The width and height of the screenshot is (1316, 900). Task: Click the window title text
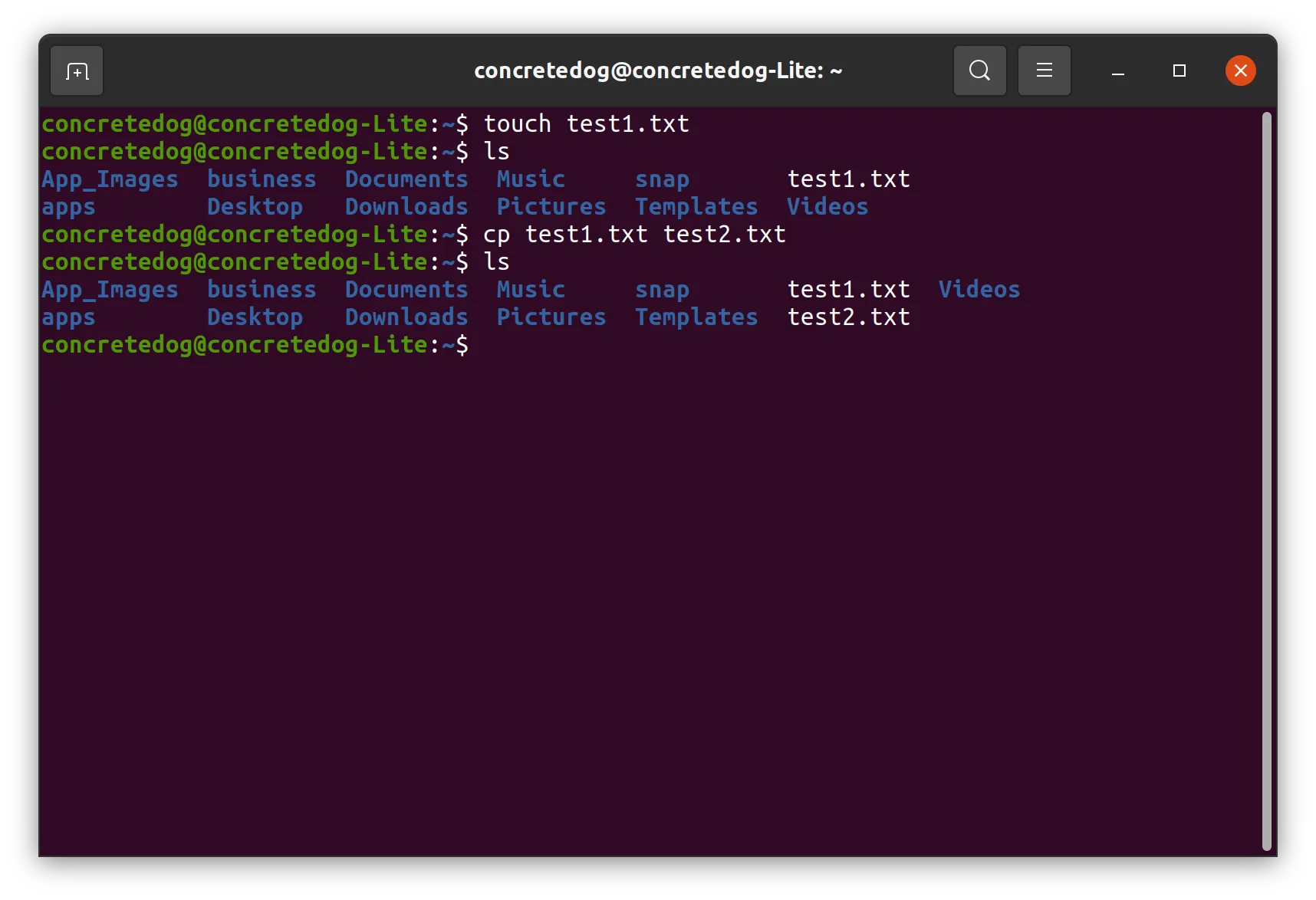658,71
